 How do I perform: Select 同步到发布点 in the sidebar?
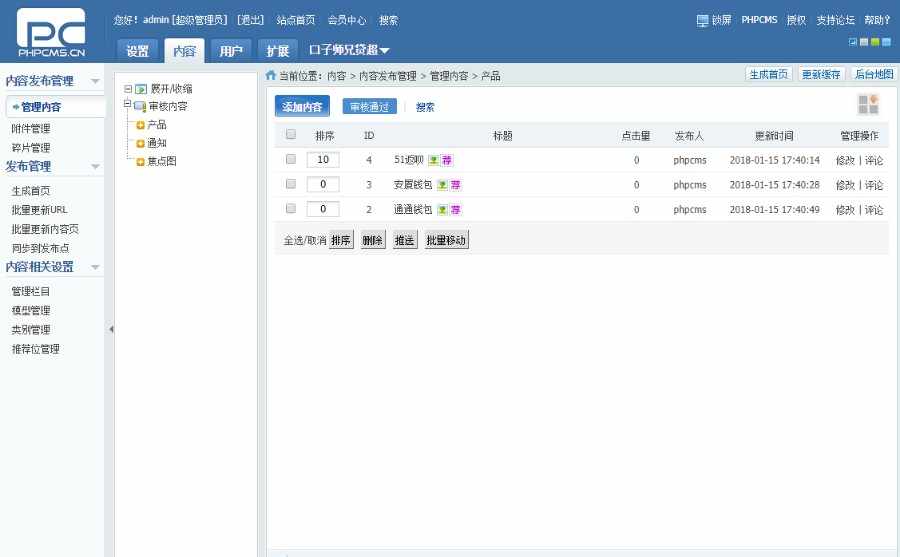click(x=40, y=248)
